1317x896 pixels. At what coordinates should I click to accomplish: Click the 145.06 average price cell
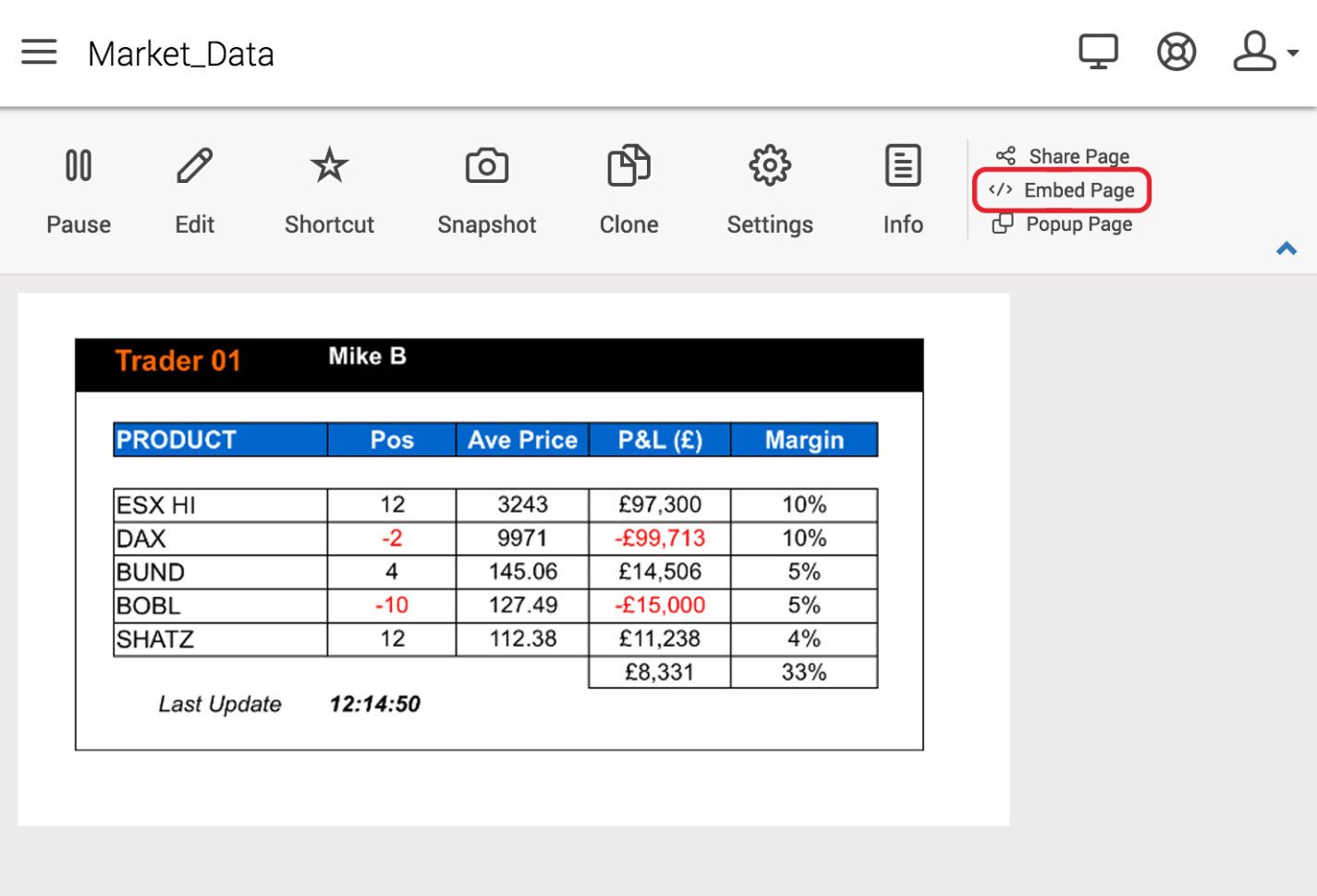pyautogui.click(x=522, y=572)
